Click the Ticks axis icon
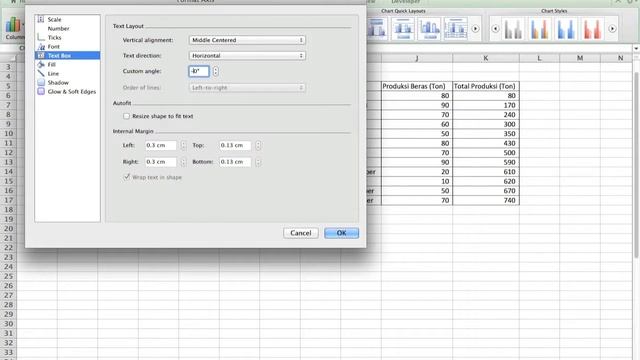The image size is (640, 360). point(41,38)
